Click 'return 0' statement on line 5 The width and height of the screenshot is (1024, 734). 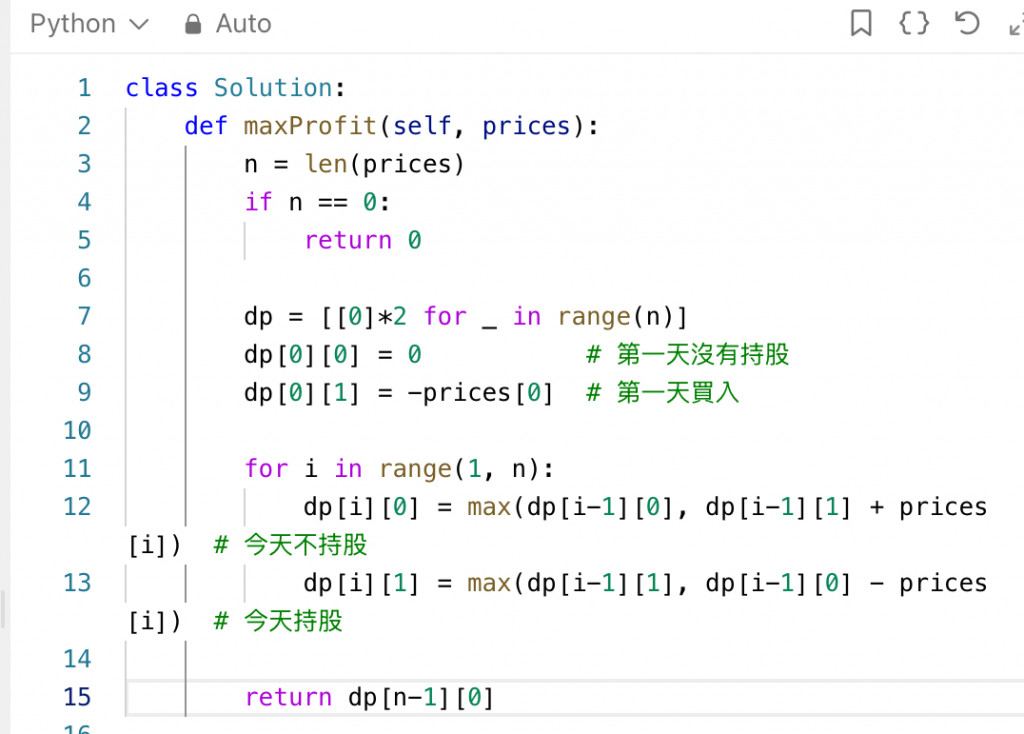363,240
